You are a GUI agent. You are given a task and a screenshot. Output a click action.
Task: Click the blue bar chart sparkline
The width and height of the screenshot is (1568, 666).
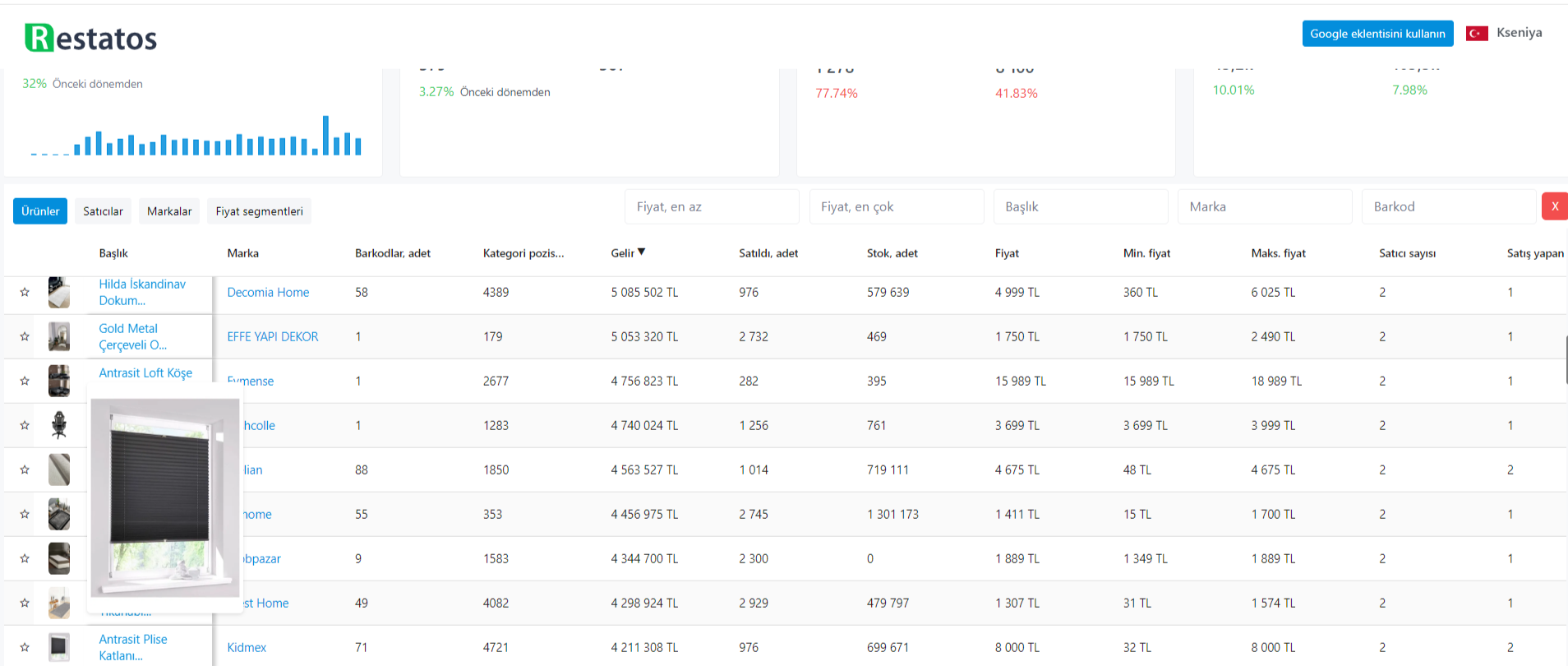click(x=196, y=136)
